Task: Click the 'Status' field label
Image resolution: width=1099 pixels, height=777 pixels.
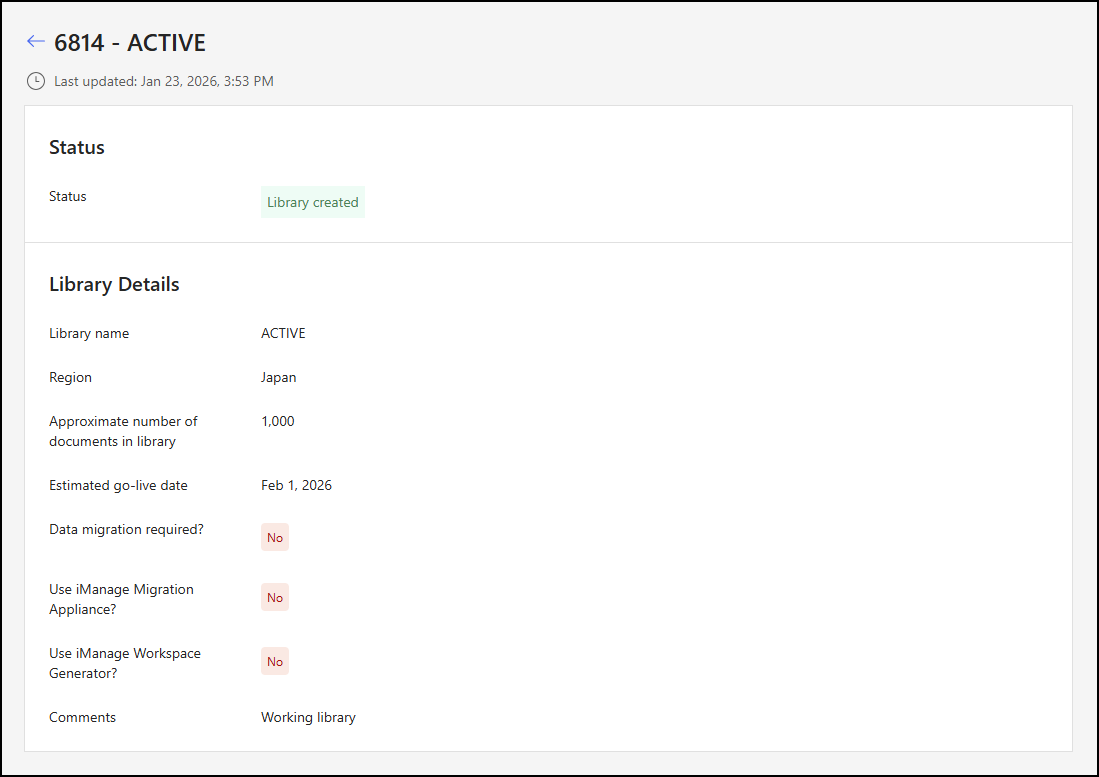Action: (x=67, y=196)
